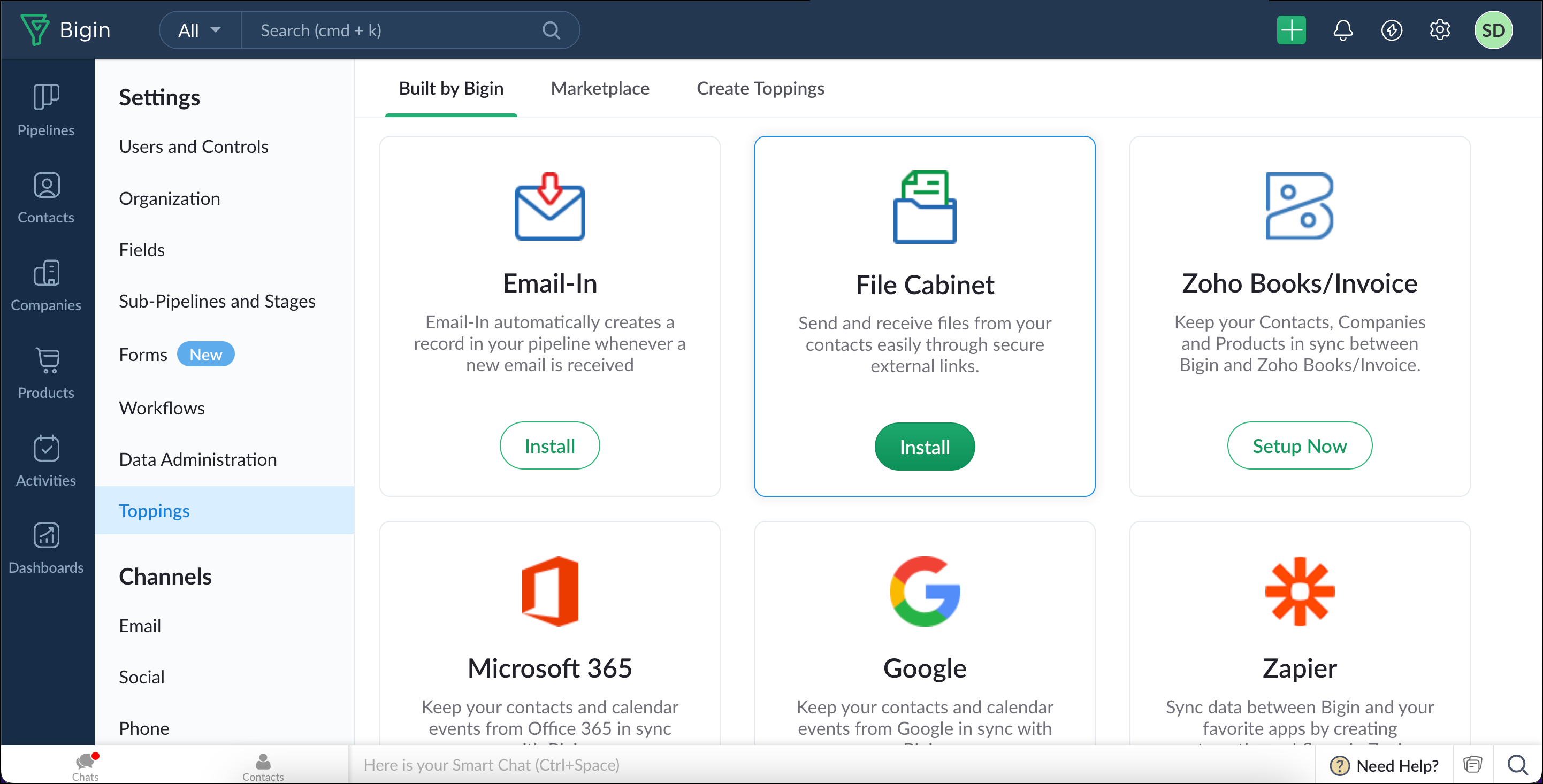Expand the All search filter dropdown
The height and width of the screenshot is (784, 1543).
pyautogui.click(x=200, y=30)
